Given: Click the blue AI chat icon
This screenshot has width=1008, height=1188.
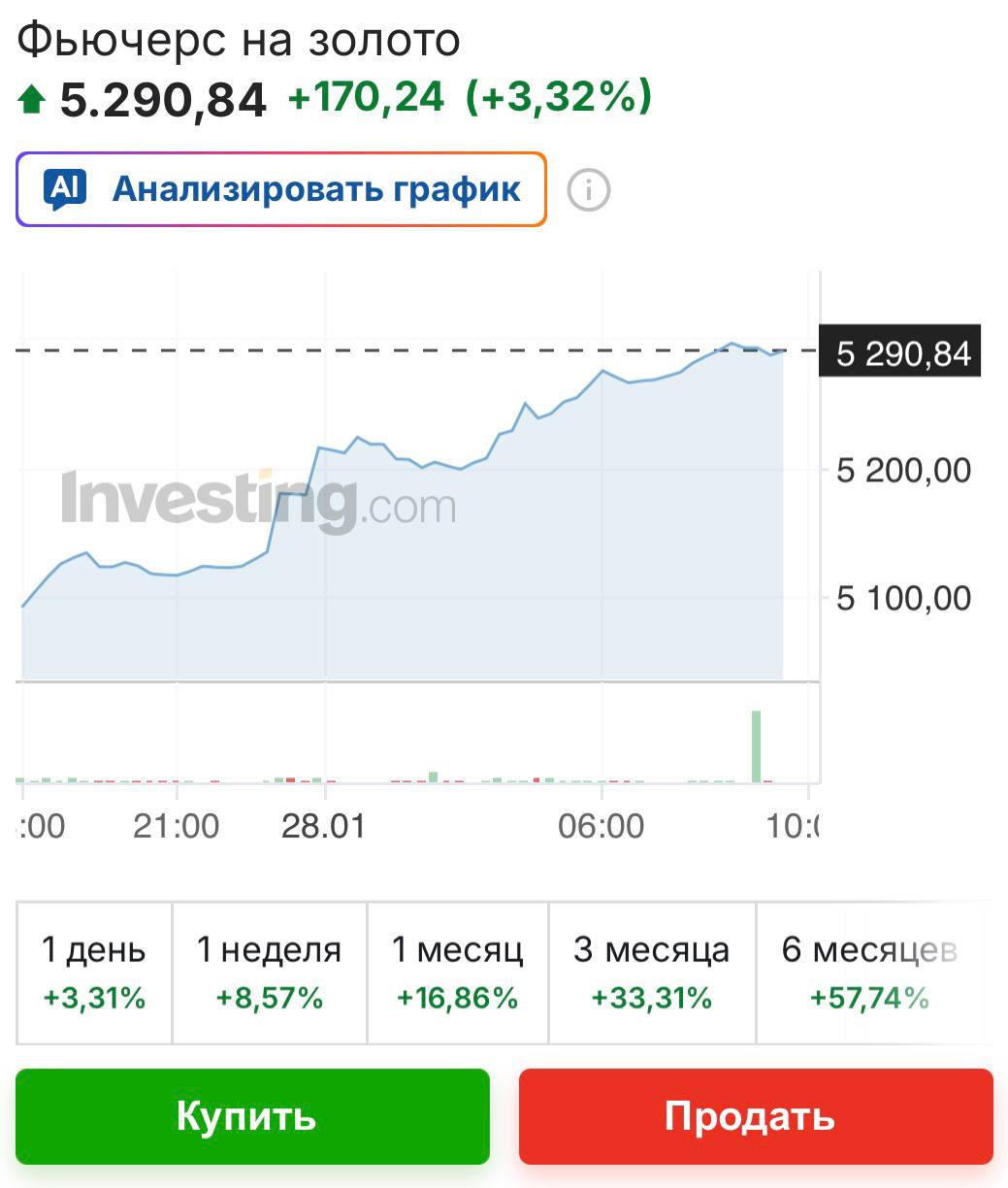Looking at the screenshot, I should pos(65,189).
